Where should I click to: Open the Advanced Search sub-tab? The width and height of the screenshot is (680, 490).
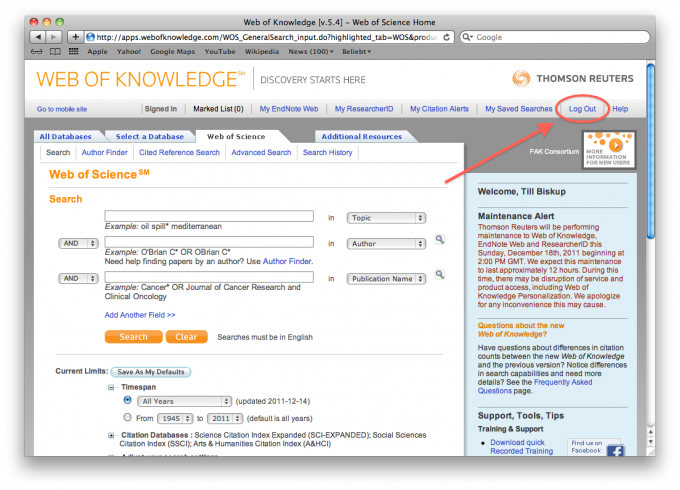(x=261, y=153)
